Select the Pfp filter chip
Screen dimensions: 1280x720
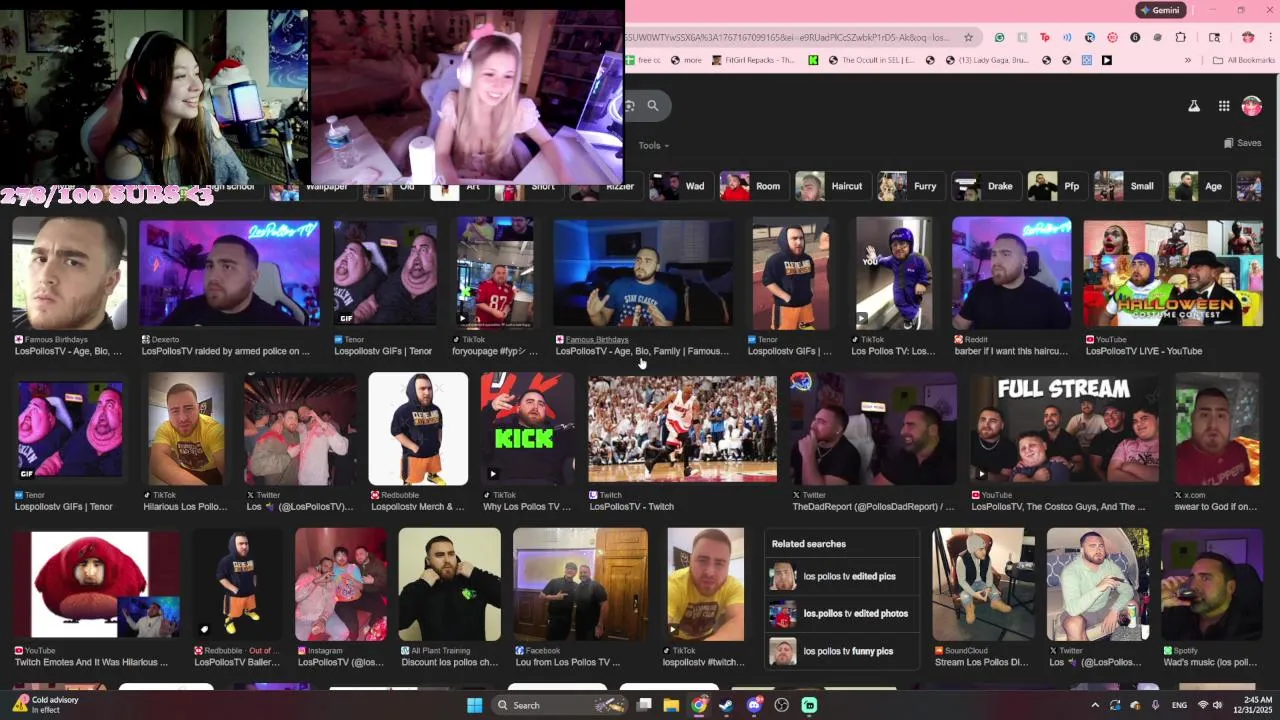click(1057, 186)
